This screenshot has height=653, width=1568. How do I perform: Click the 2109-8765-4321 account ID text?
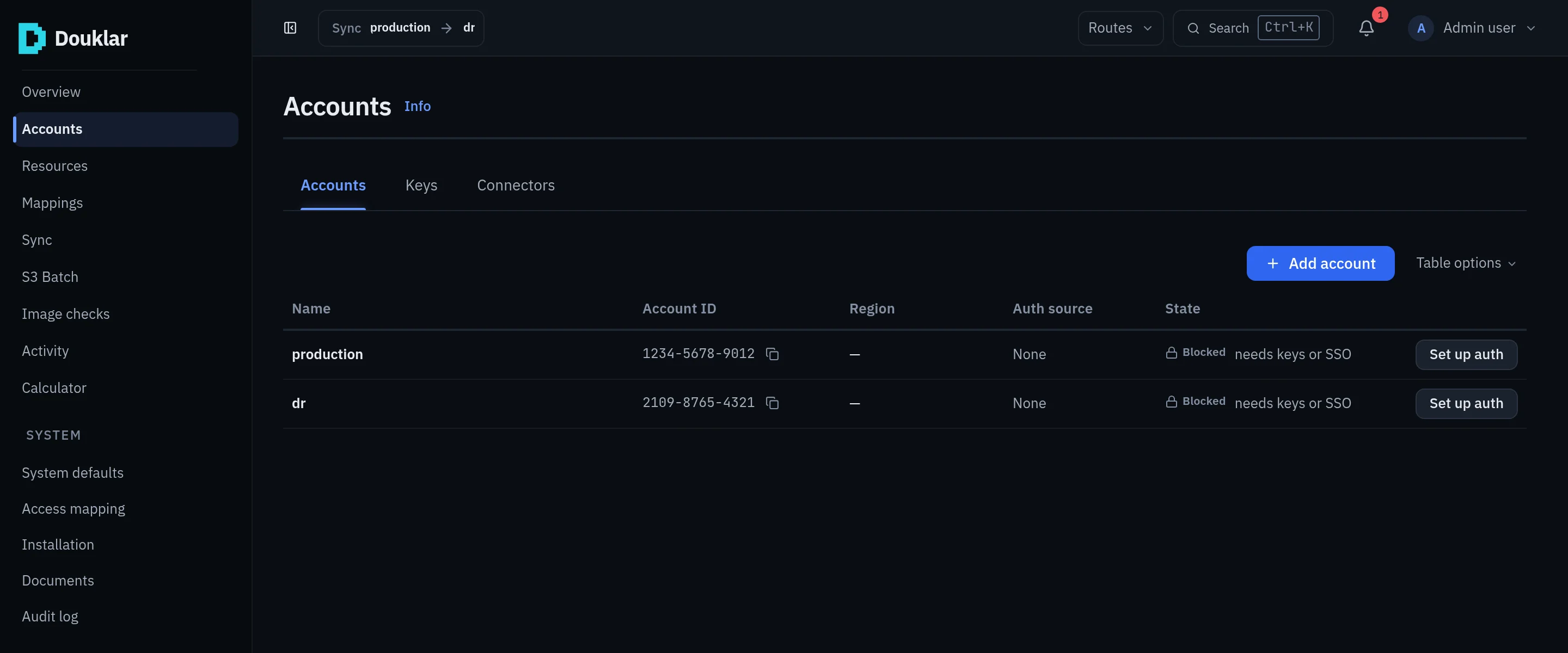[698, 402]
